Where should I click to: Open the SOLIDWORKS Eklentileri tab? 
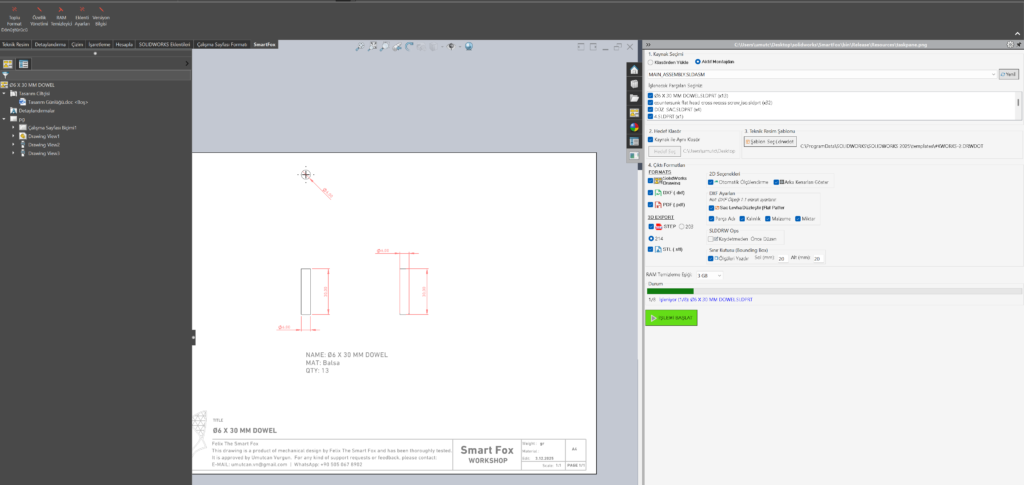pyautogui.click(x=164, y=45)
